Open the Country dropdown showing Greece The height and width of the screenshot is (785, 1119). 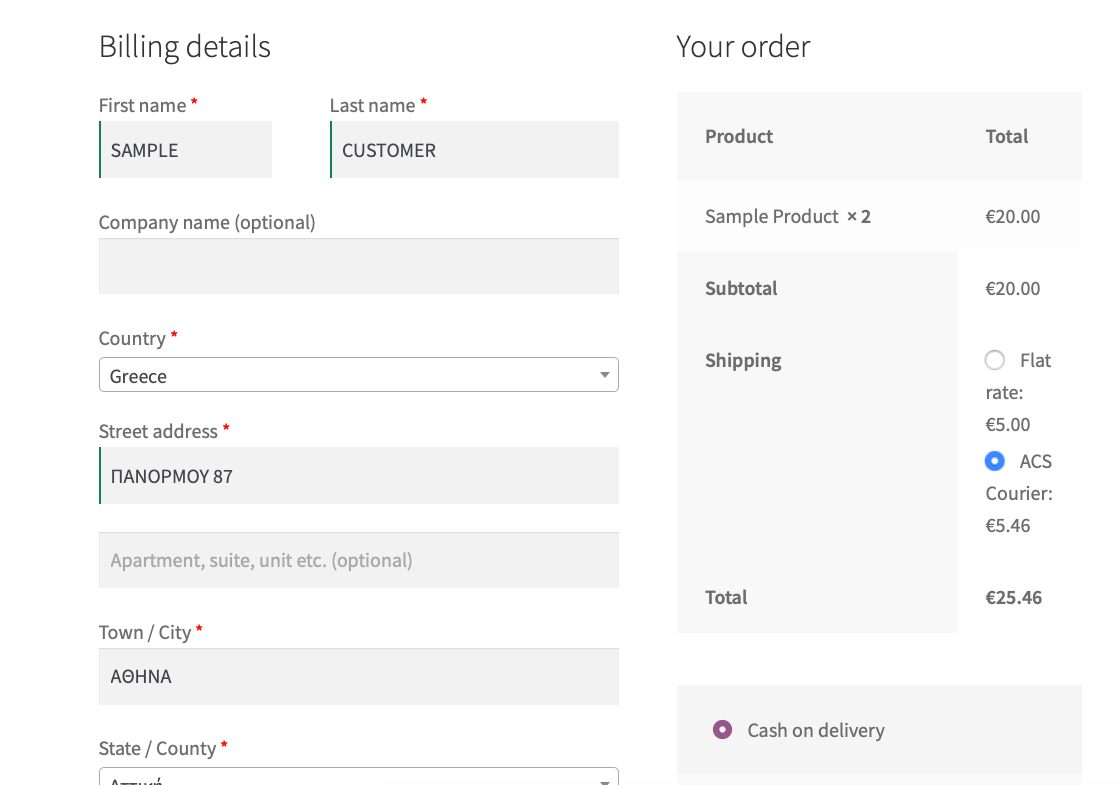pos(358,375)
